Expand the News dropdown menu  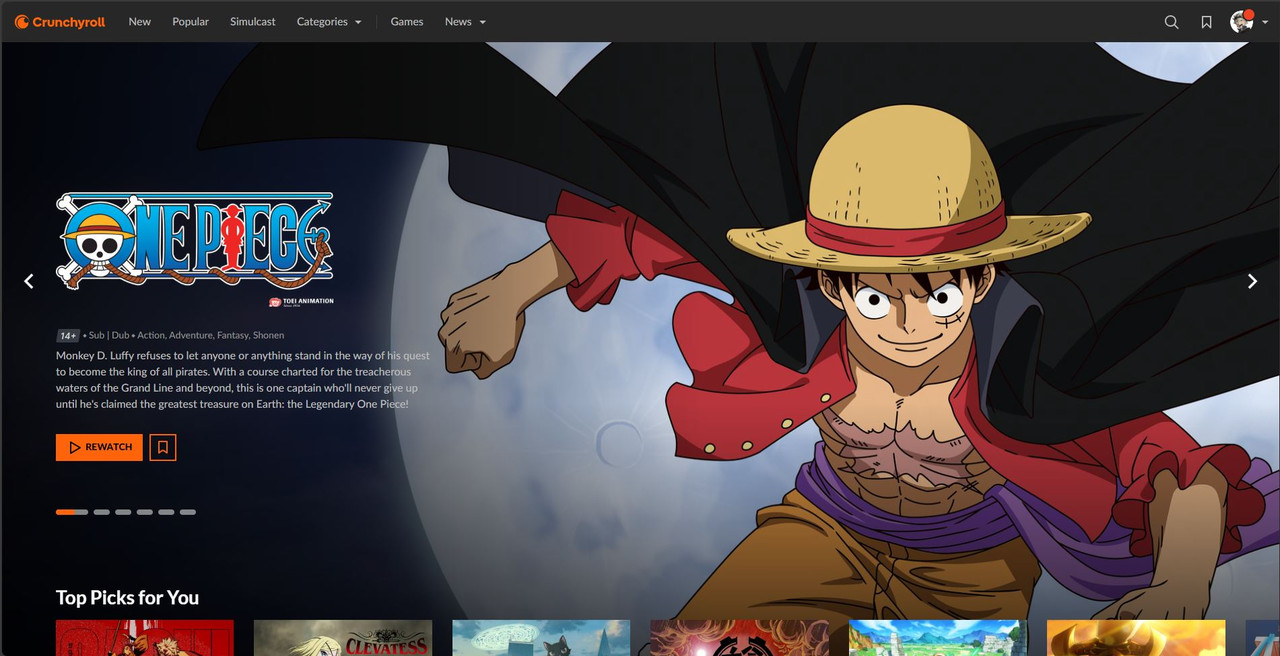pos(466,21)
